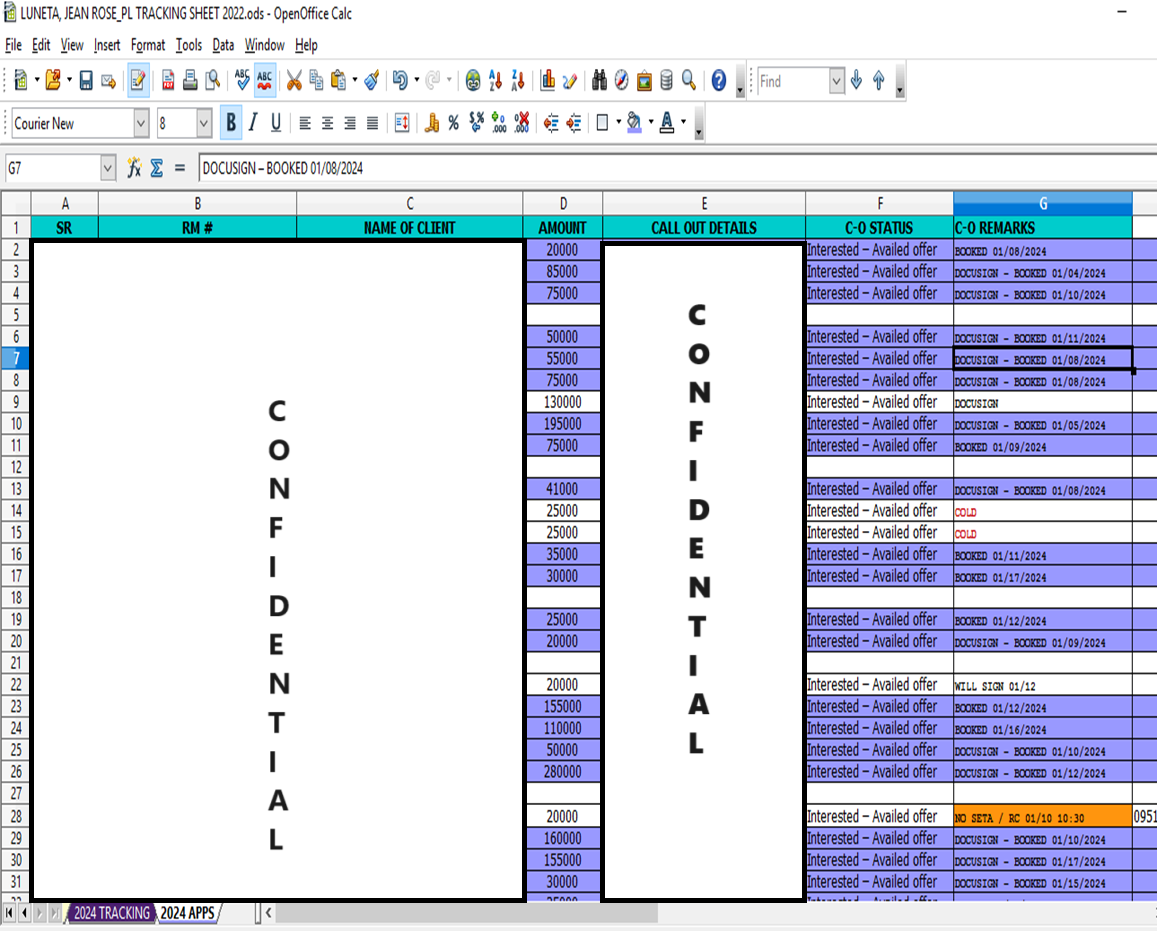
Task: Open the Find history dropdown
Action: (836, 80)
